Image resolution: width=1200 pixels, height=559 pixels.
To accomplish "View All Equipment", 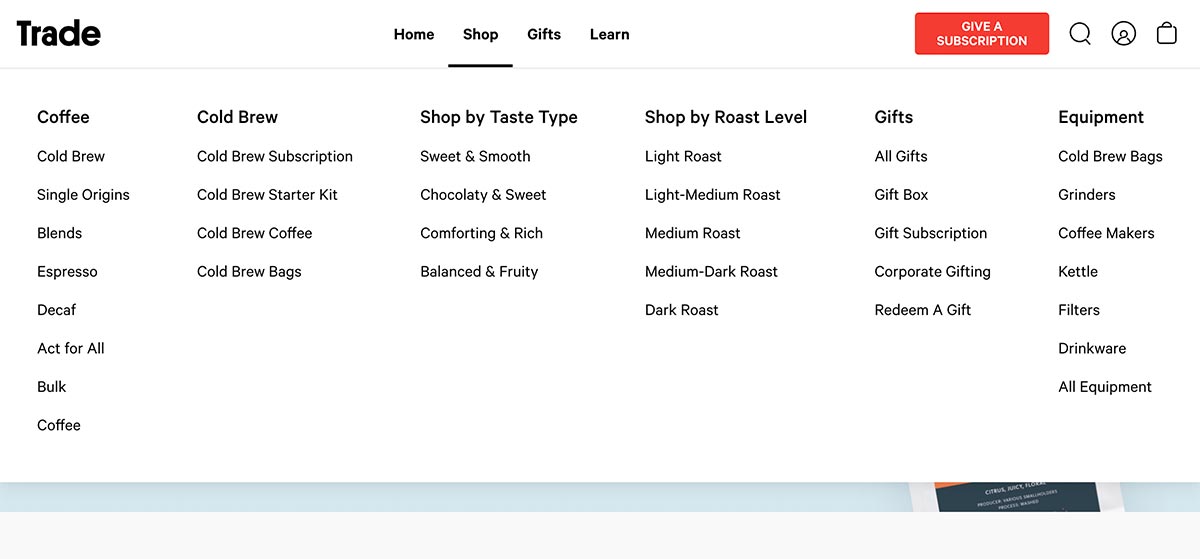I will [1105, 387].
